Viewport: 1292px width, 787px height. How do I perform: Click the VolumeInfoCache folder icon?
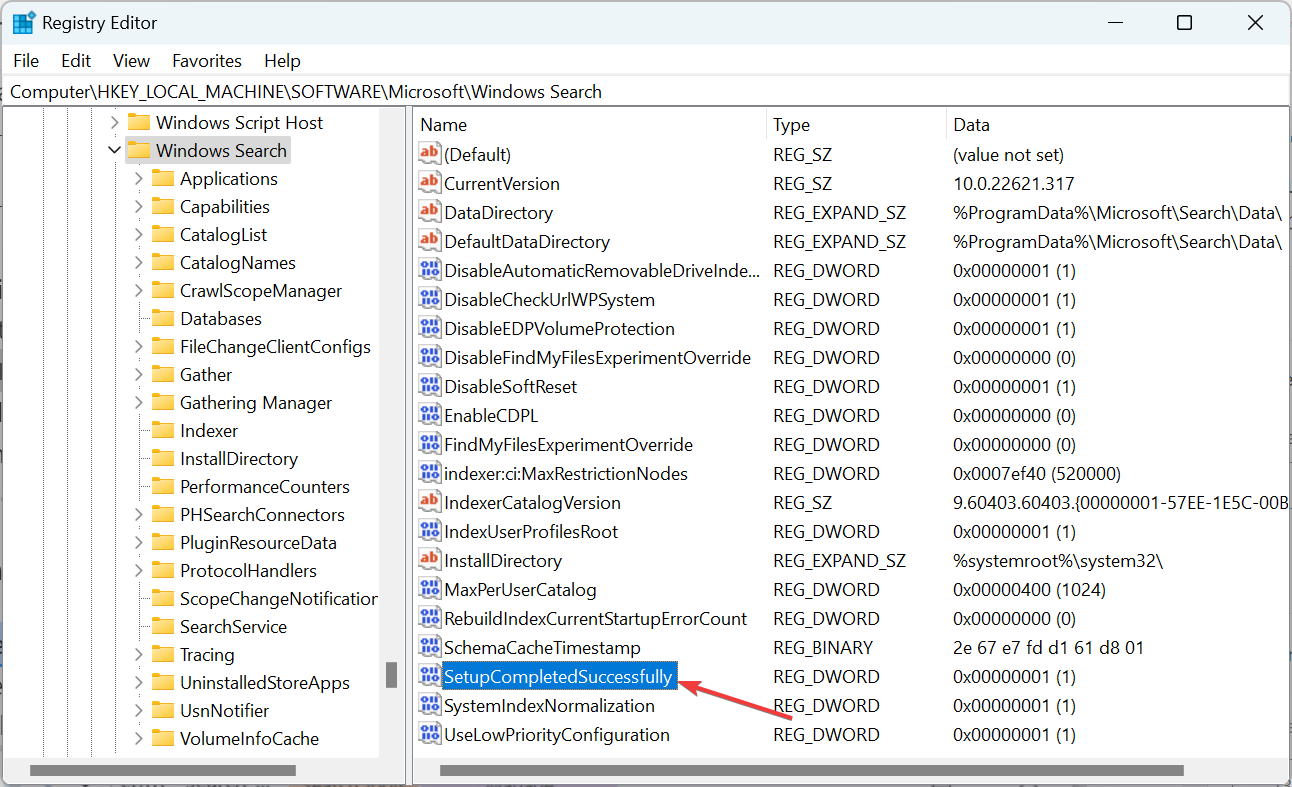(163, 738)
